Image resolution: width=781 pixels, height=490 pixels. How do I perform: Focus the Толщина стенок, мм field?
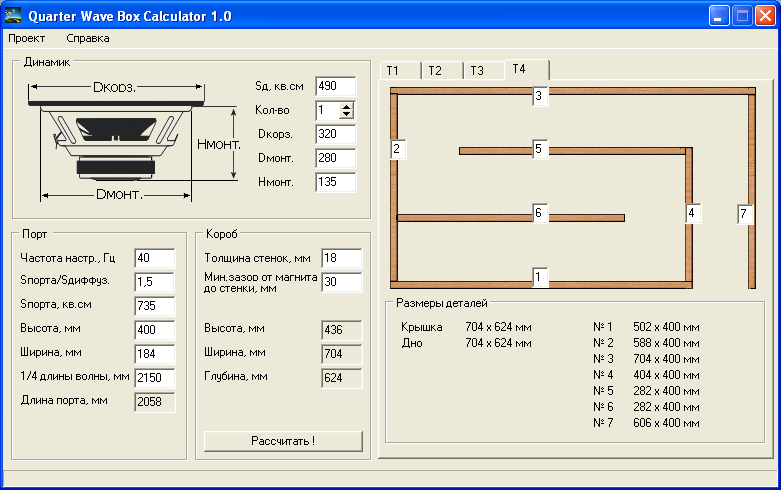pos(342,258)
